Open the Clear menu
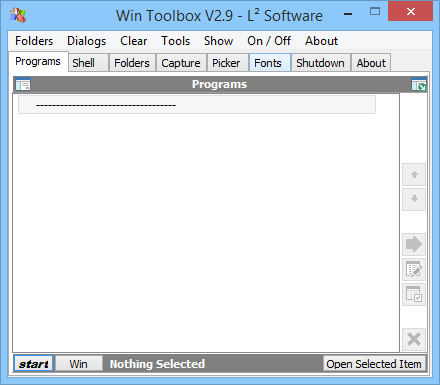Image resolution: width=440 pixels, height=385 pixels. [134, 41]
